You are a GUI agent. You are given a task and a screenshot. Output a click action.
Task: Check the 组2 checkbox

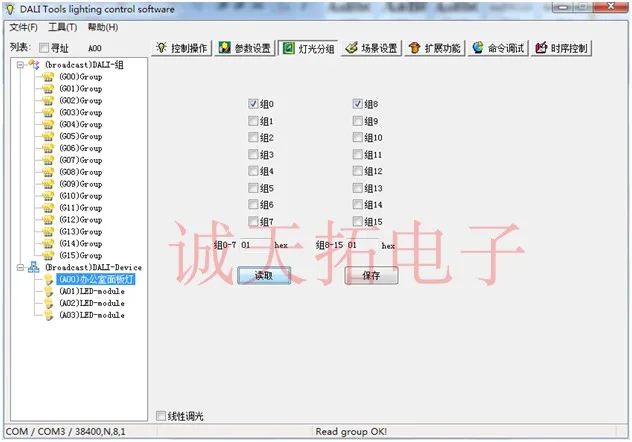pyautogui.click(x=253, y=137)
